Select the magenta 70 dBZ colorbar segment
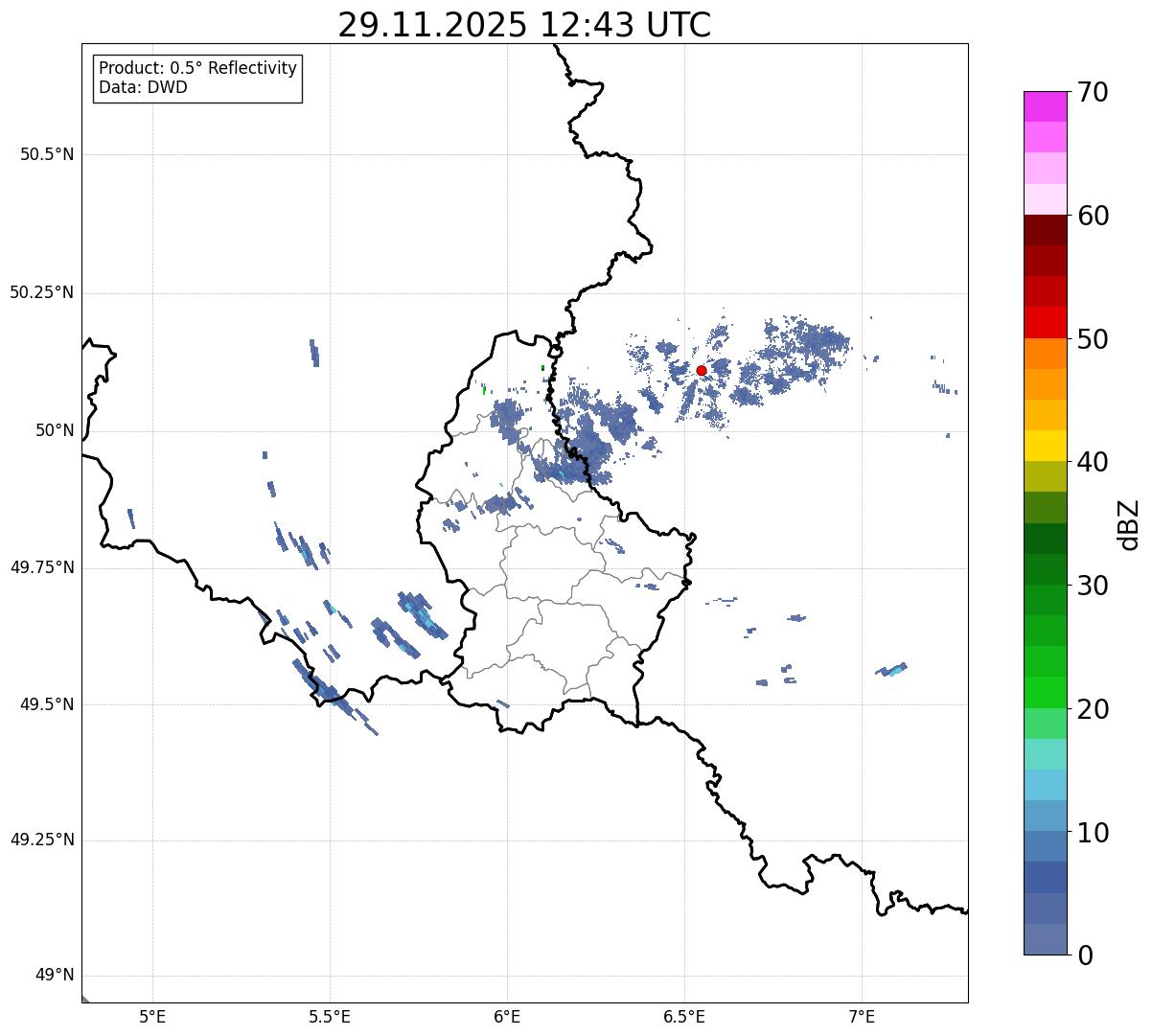1152x1036 pixels. [x=1046, y=106]
